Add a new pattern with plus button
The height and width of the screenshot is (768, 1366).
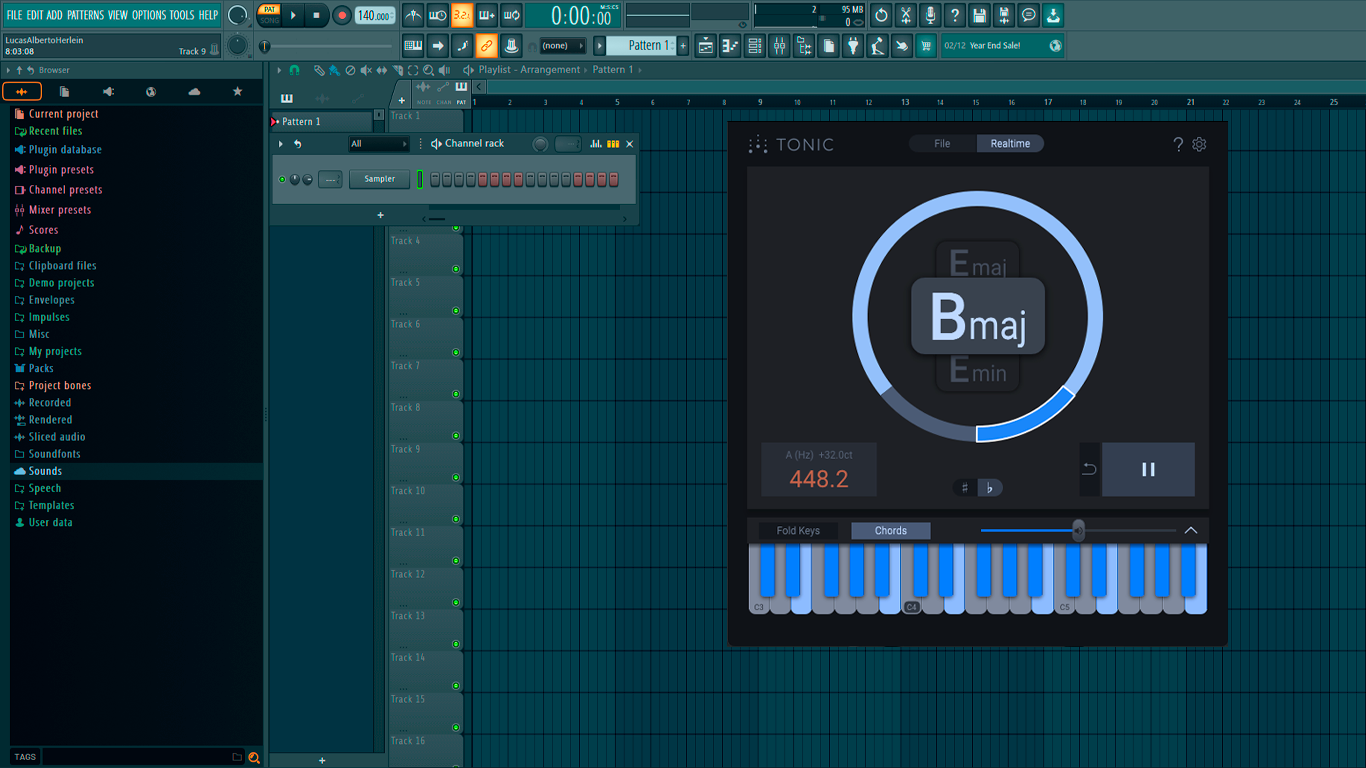[x=684, y=45]
